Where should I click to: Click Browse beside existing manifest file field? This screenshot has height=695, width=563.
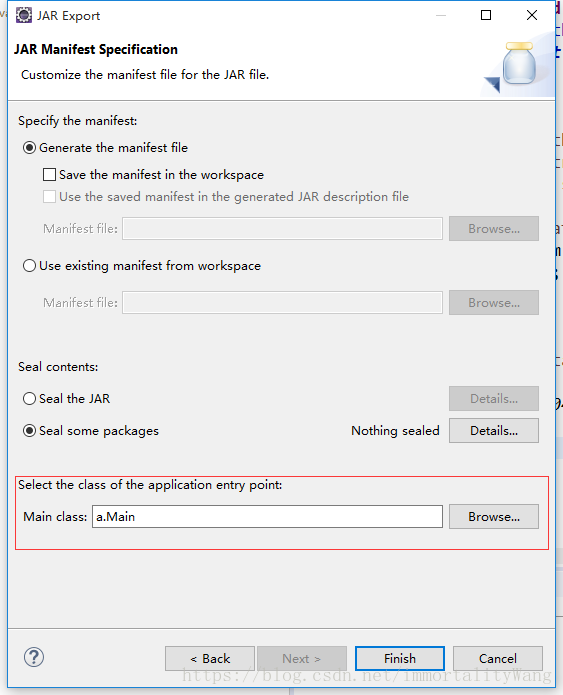click(494, 302)
